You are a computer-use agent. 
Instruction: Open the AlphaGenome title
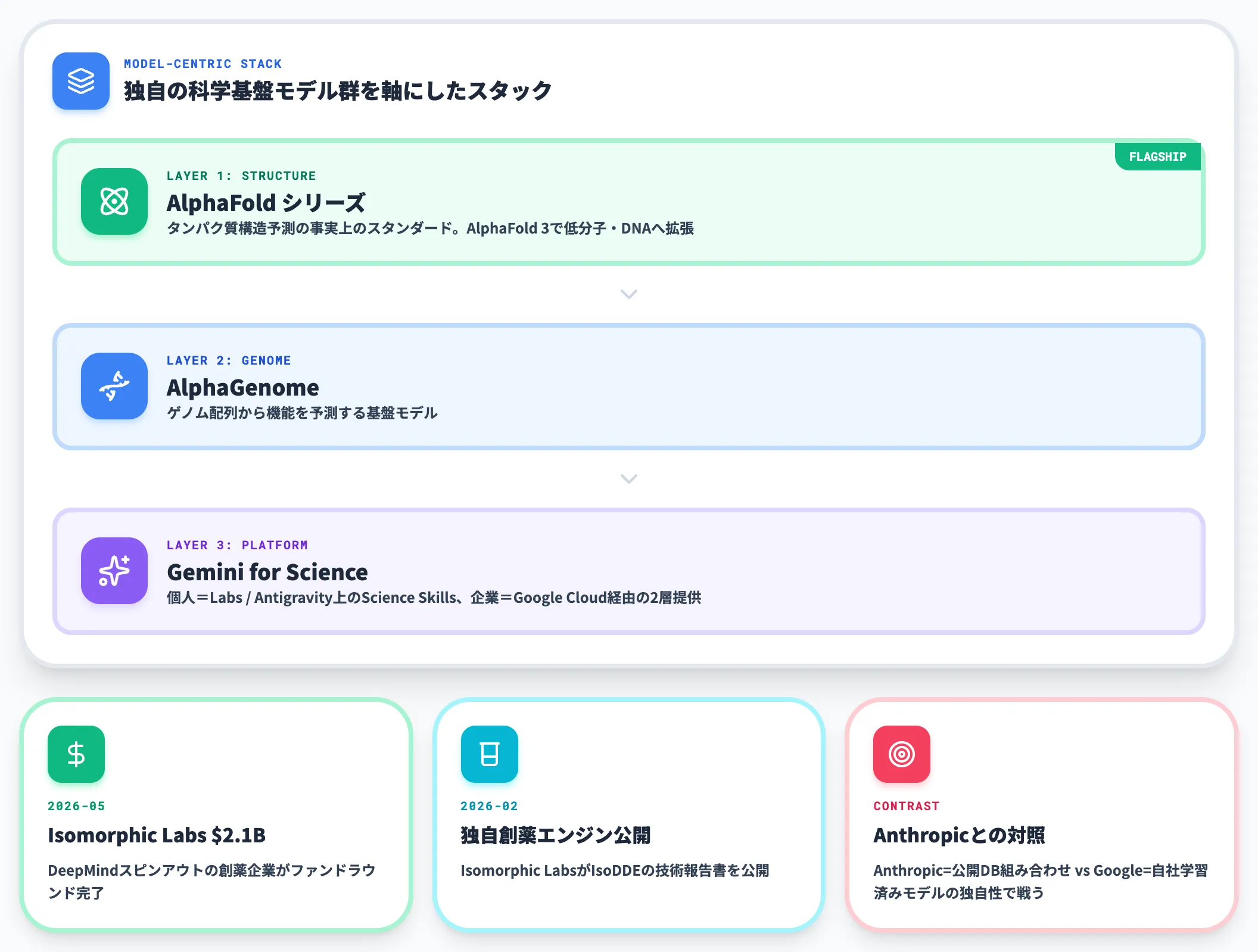pos(242,388)
